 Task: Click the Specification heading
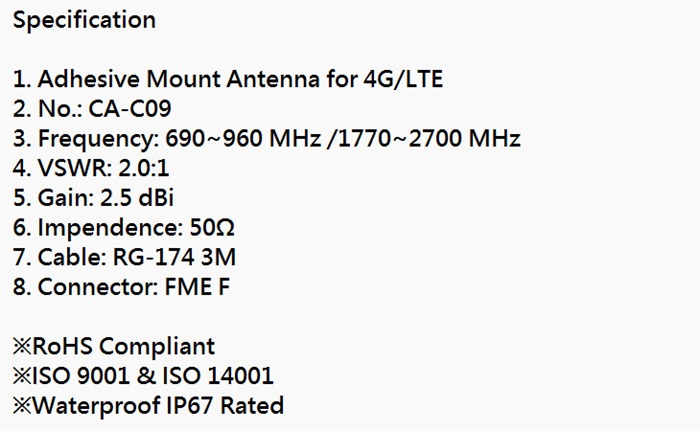coord(84,20)
